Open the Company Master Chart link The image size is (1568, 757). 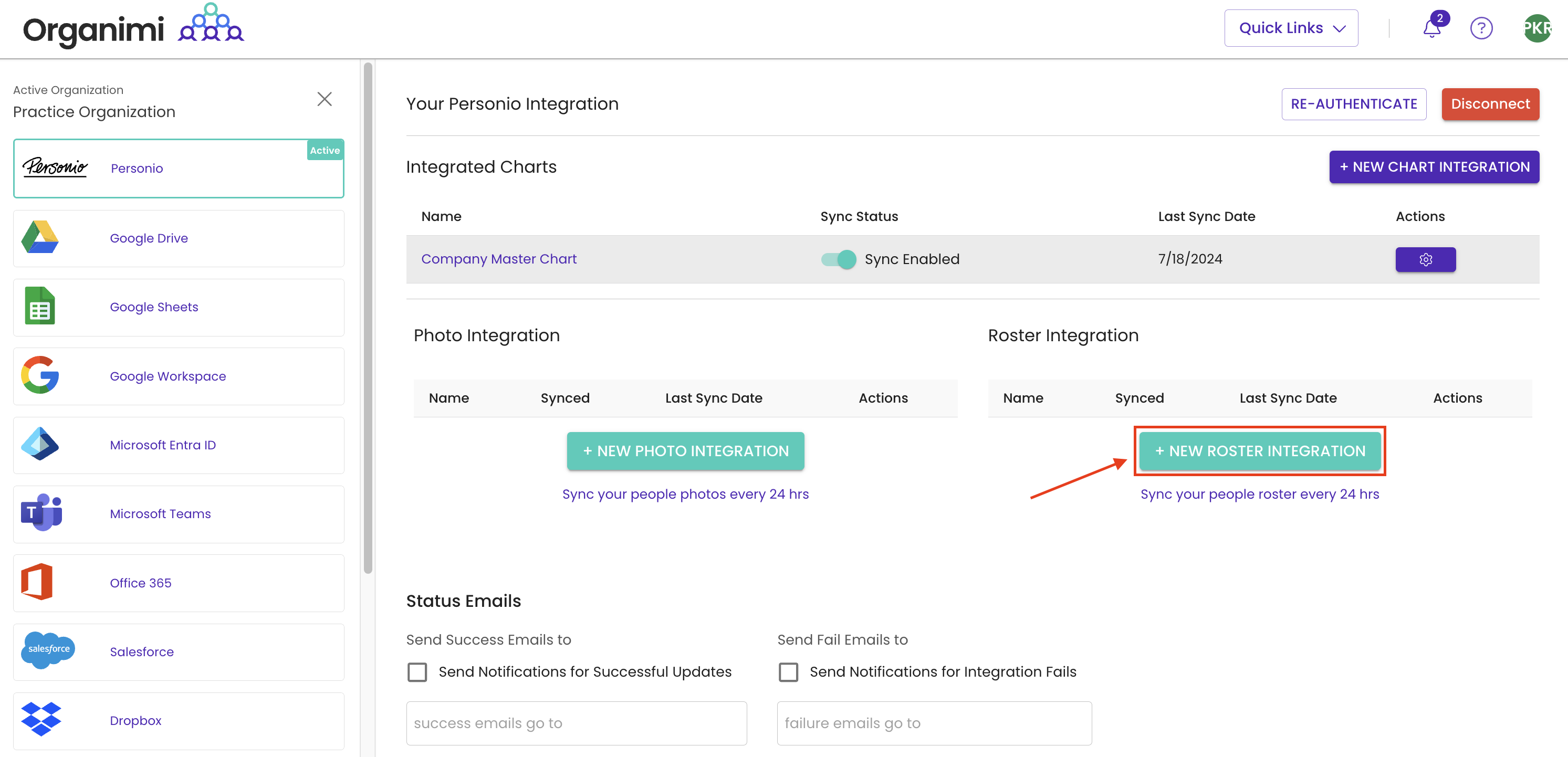click(498, 259)
